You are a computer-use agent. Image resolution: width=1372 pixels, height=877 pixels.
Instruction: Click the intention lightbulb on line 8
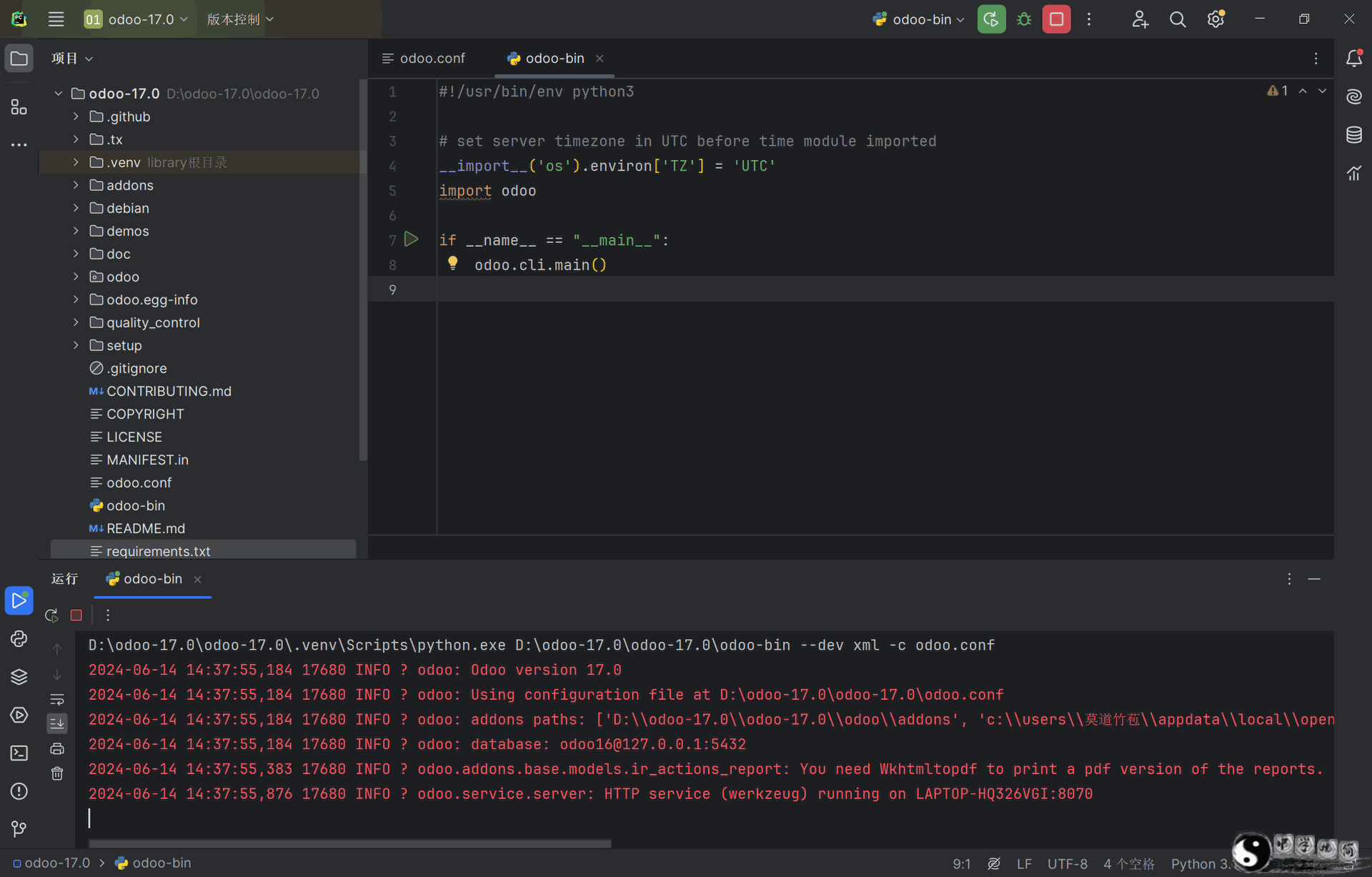452,263
